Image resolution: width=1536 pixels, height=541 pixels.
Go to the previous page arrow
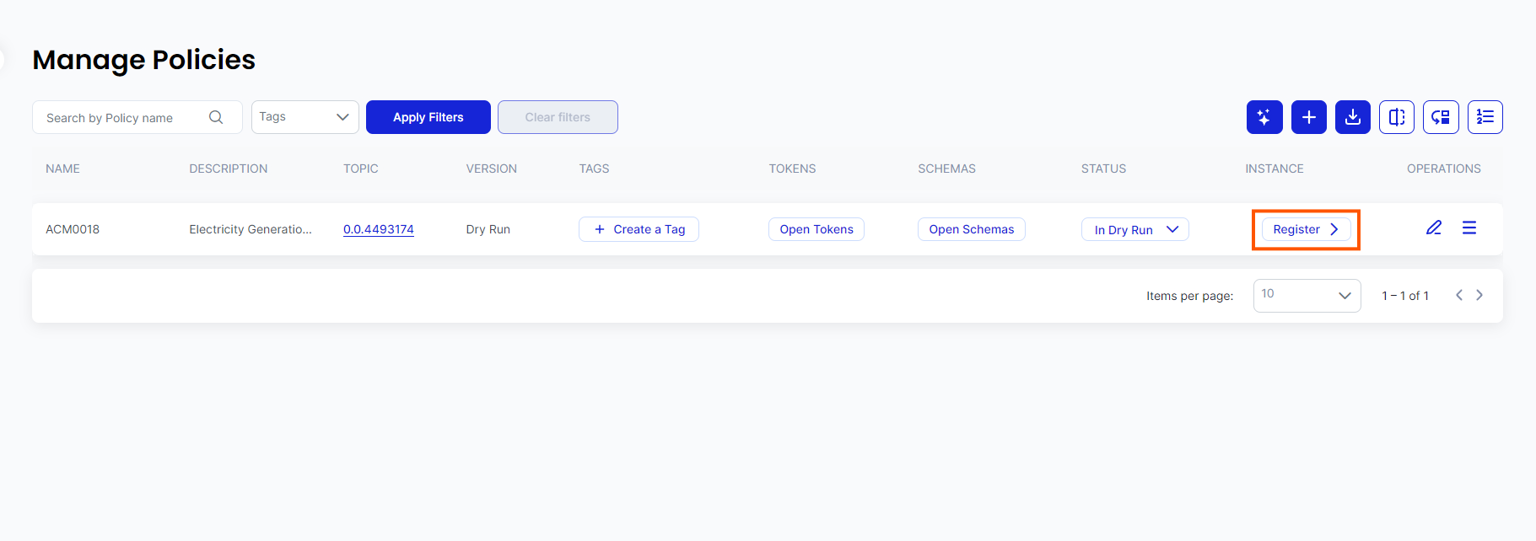1459,295
